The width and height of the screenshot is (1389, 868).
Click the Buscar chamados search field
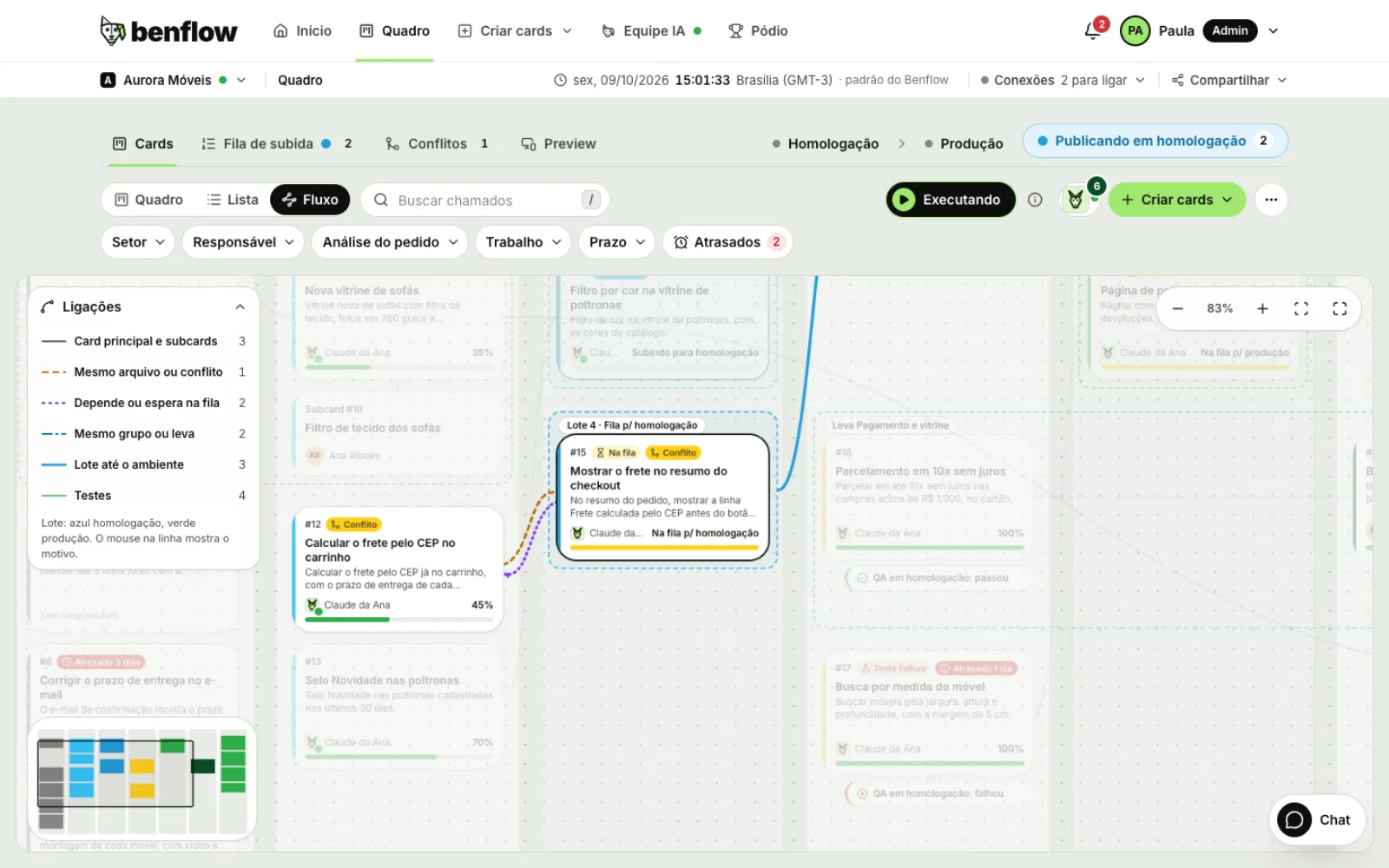485,200
